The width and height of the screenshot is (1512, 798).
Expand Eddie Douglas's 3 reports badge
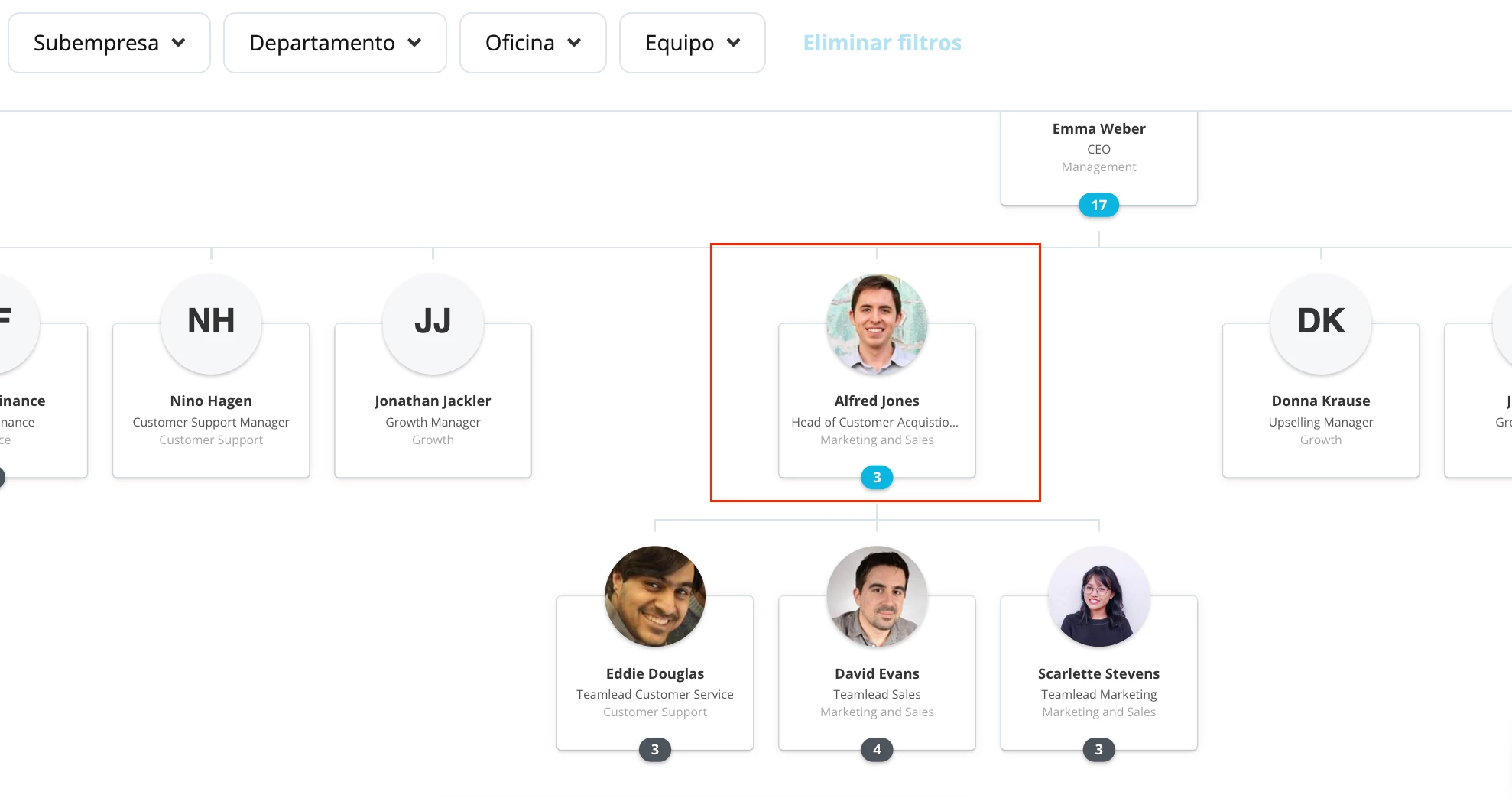pos(655,750)
